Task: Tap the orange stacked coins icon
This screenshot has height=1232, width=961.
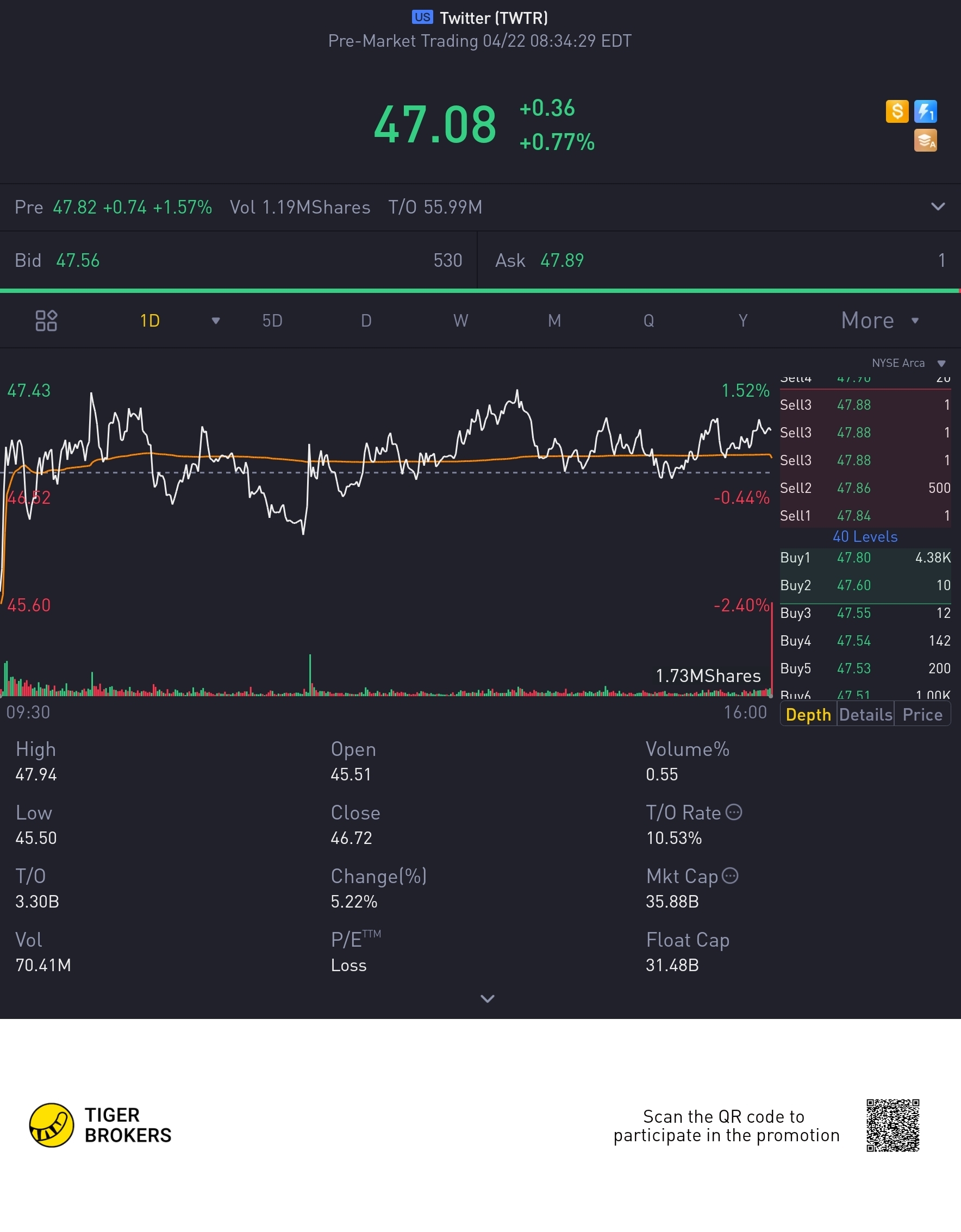Action: click(926, 140)
